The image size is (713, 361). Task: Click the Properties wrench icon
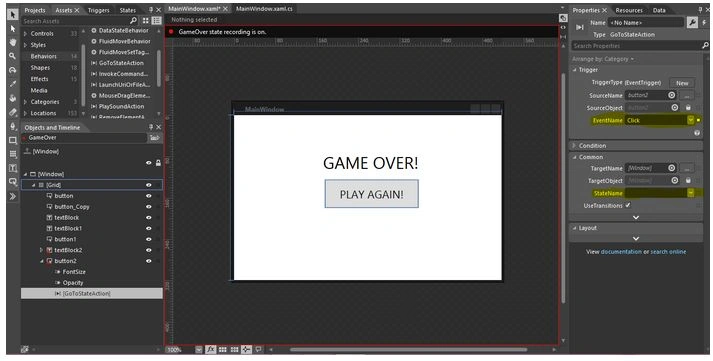click(x=692, y=23)
